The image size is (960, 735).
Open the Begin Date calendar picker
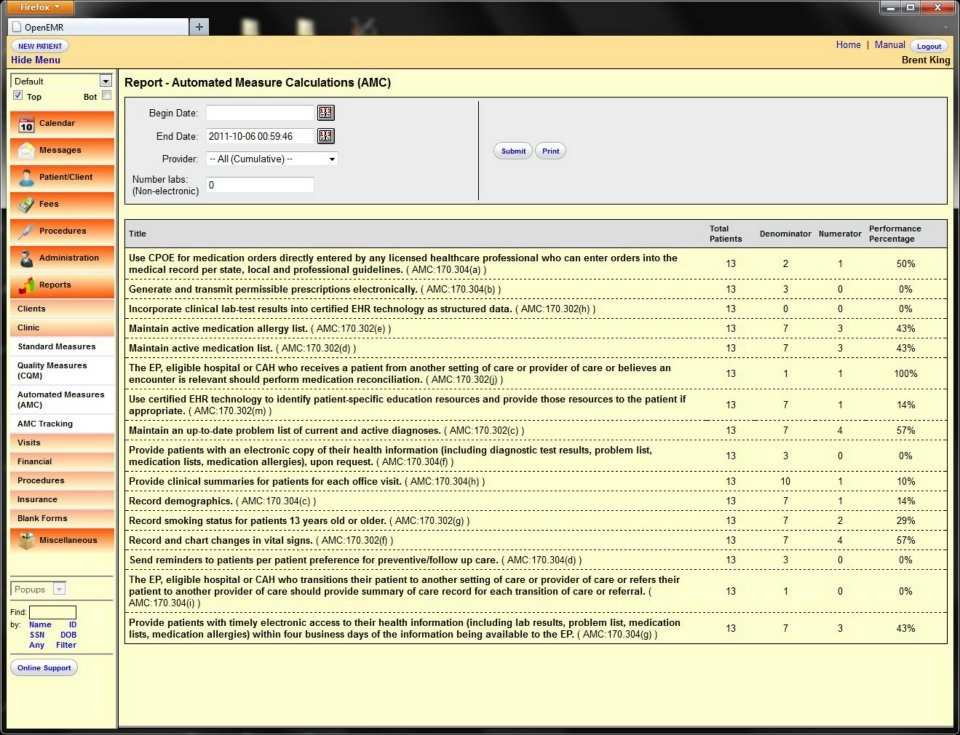(x=325, y=112)
